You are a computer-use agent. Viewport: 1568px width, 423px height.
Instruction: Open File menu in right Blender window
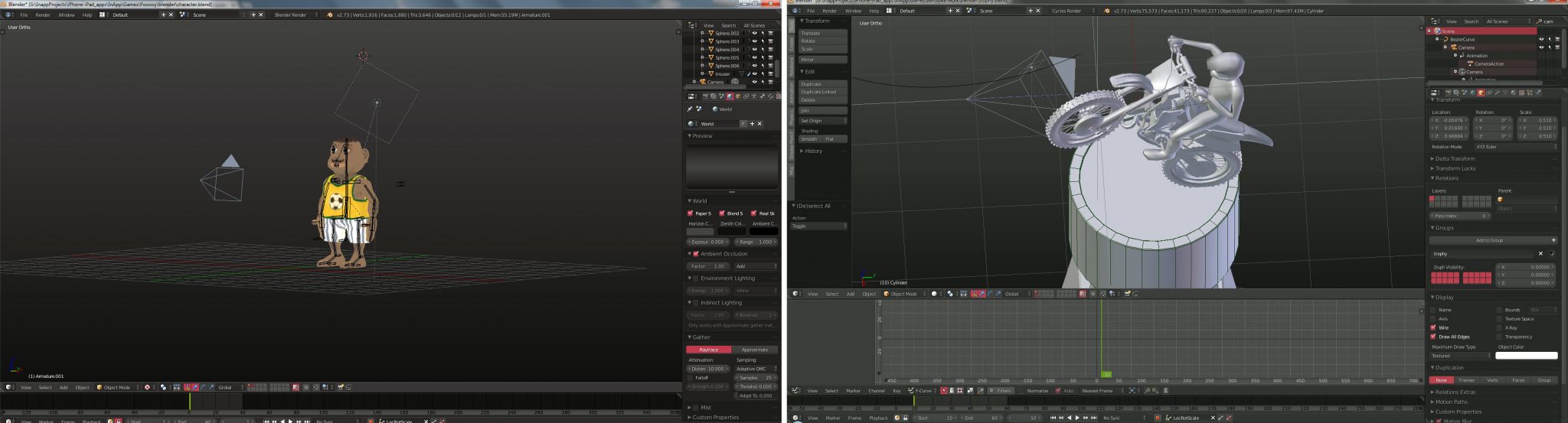pos(811,11)
